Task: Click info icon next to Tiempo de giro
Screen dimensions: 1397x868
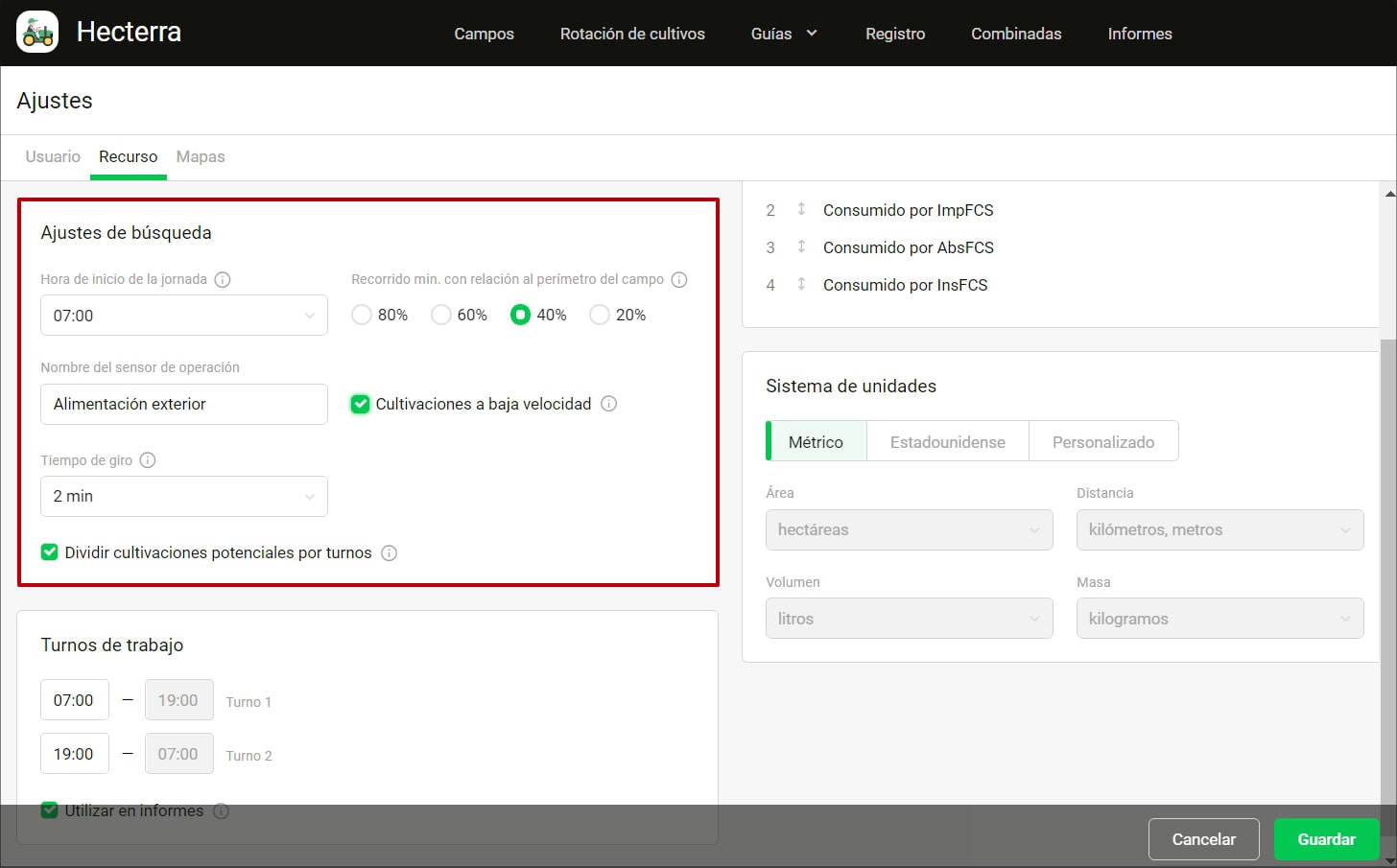Action: (x=148, y=460)
